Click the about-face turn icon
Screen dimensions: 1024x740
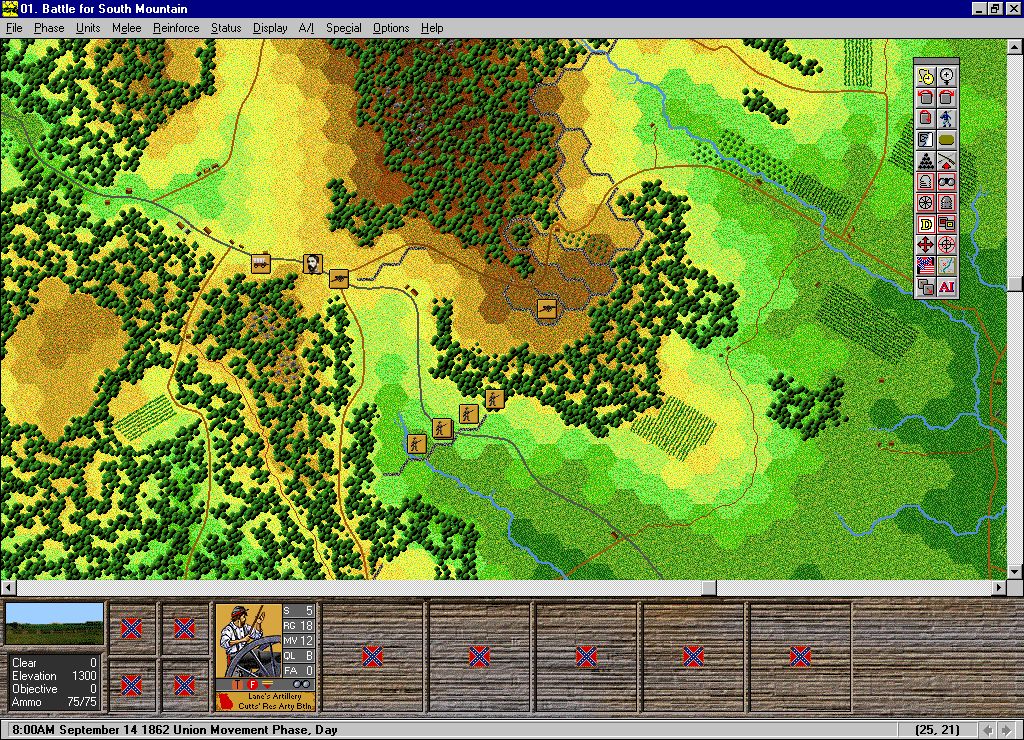pos(925,118)
